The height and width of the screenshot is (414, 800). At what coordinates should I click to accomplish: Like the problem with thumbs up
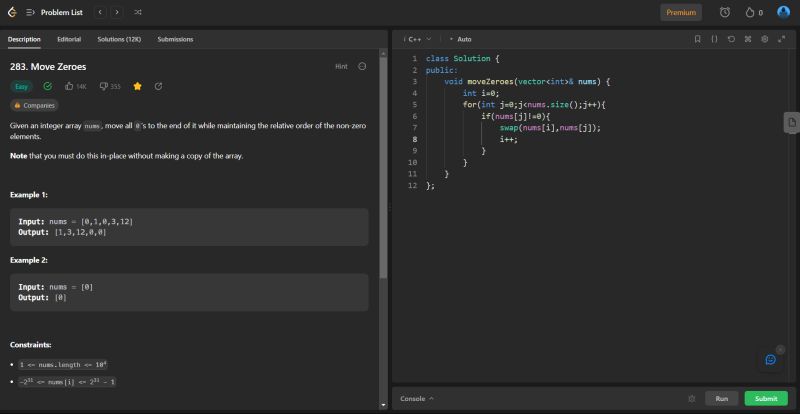pos(76,87)
